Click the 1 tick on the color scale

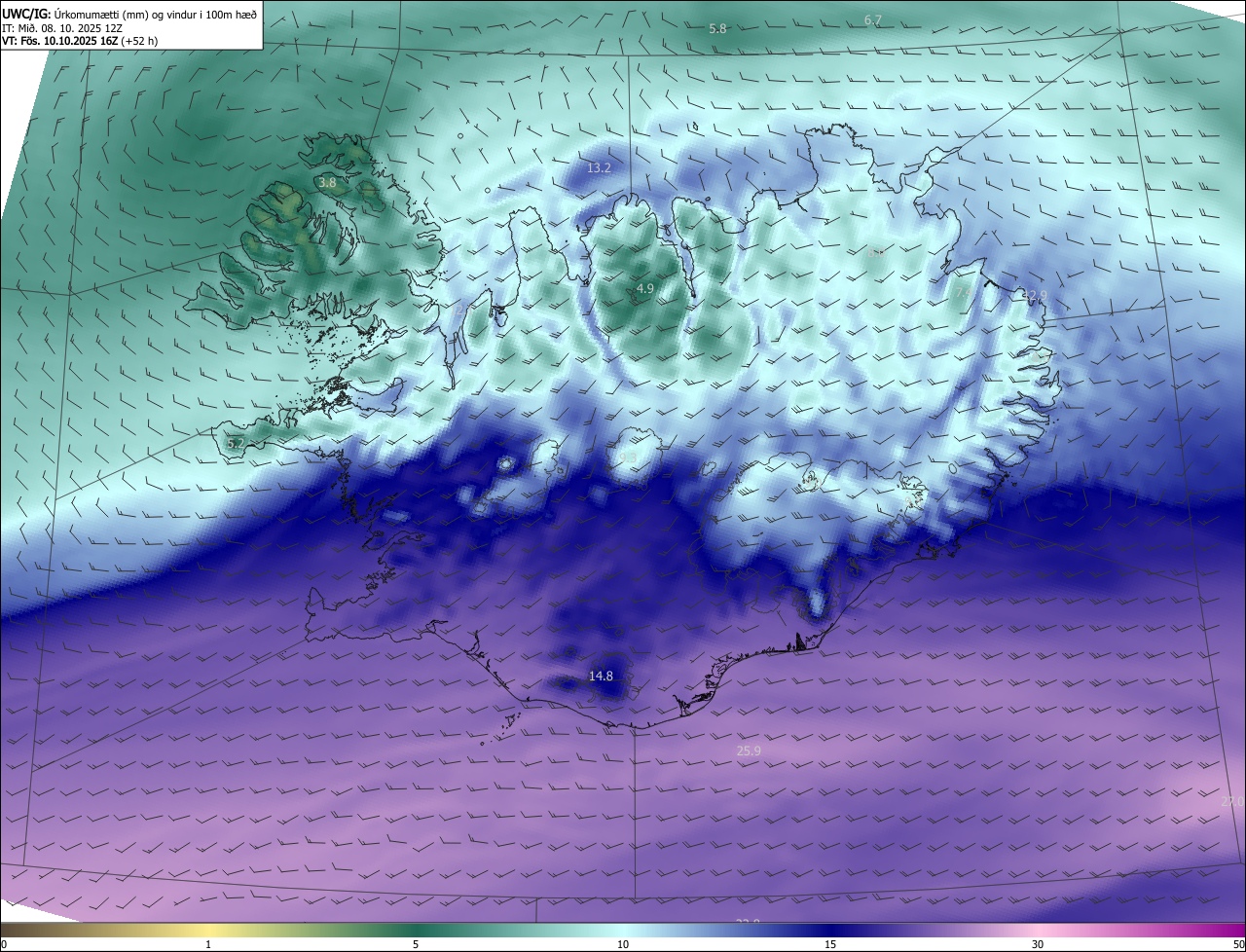pyautogui.click(x=208, y=944)
